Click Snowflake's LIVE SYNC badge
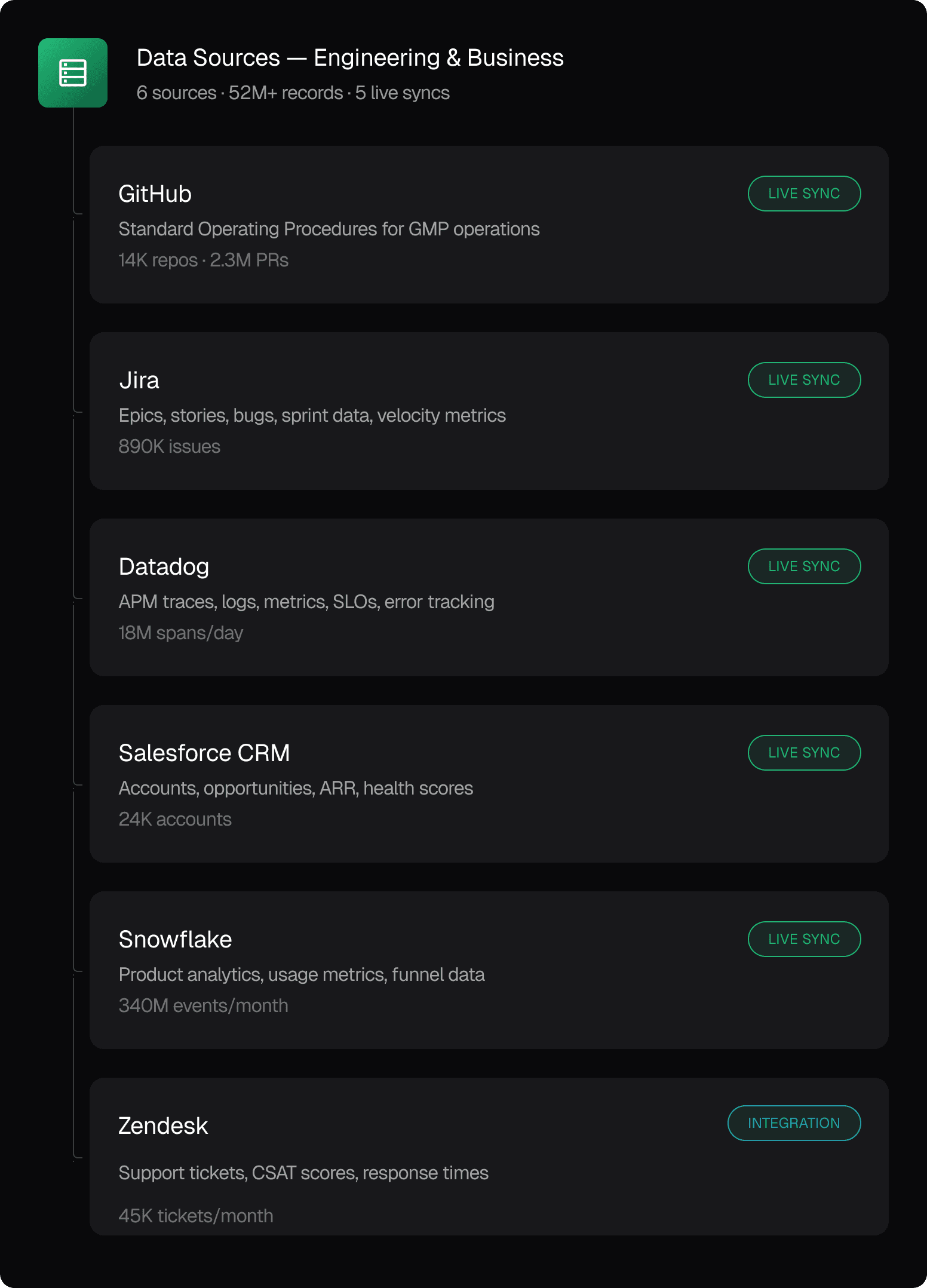Image resolution: width=927 pixels, height=1288 pixels. click(x=803, y=939)
